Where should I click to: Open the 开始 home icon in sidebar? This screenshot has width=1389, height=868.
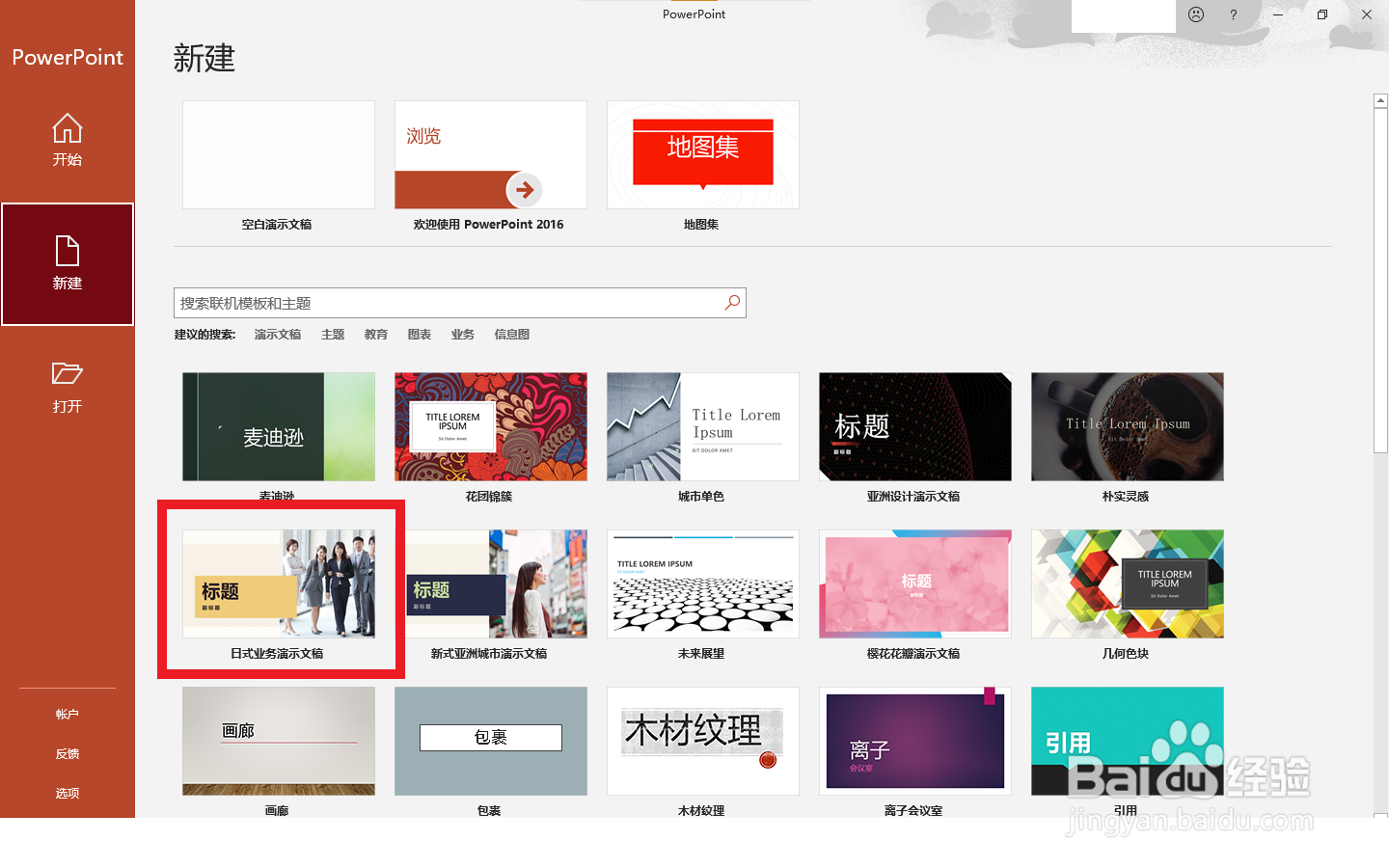[68, 128]
